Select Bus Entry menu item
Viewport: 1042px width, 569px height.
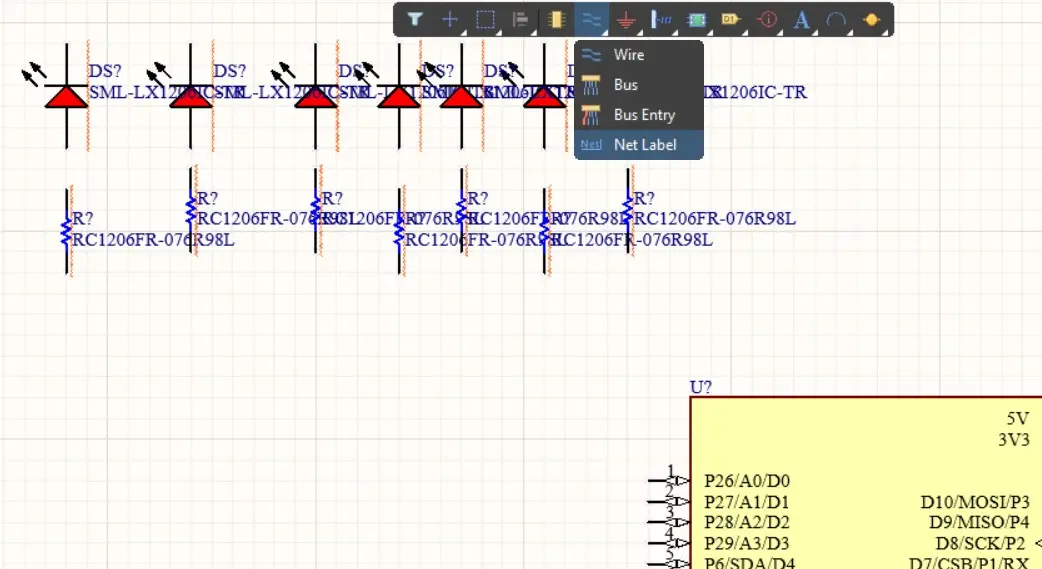tap(639, 114)
